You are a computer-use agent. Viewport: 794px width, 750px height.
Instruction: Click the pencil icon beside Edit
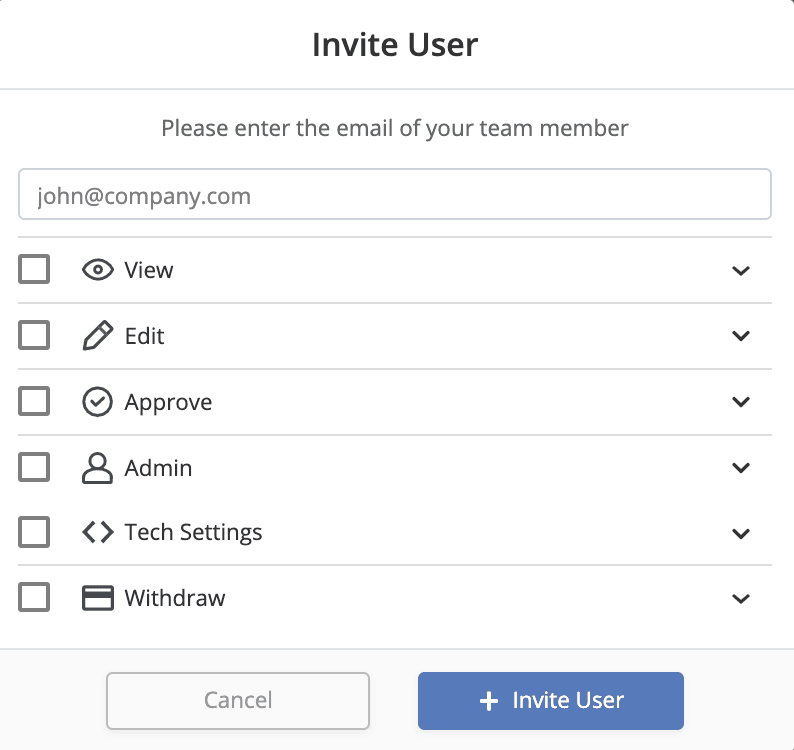(97, 336)
